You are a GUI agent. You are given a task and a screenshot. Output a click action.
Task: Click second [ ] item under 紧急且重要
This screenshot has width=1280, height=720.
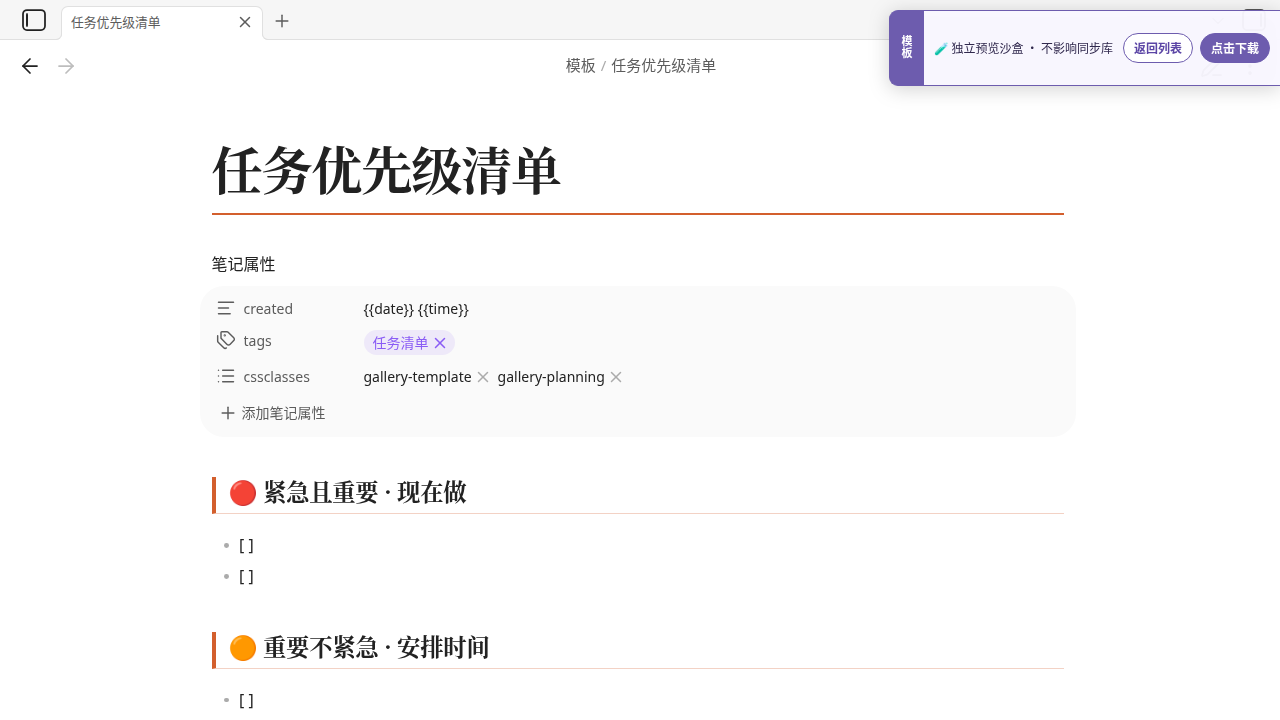pyautogui.click(x=246, y=576)
